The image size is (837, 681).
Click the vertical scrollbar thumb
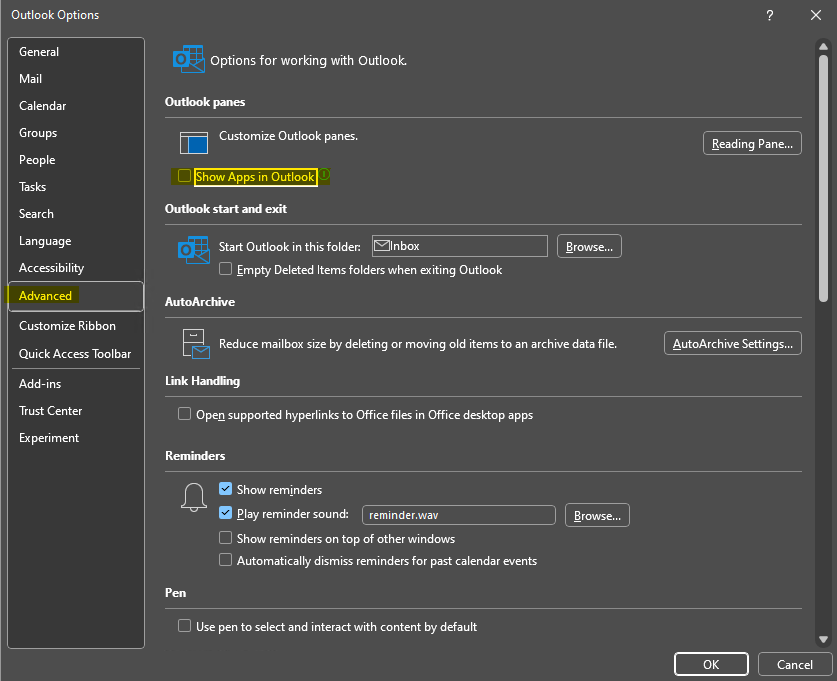pos(823,178)
